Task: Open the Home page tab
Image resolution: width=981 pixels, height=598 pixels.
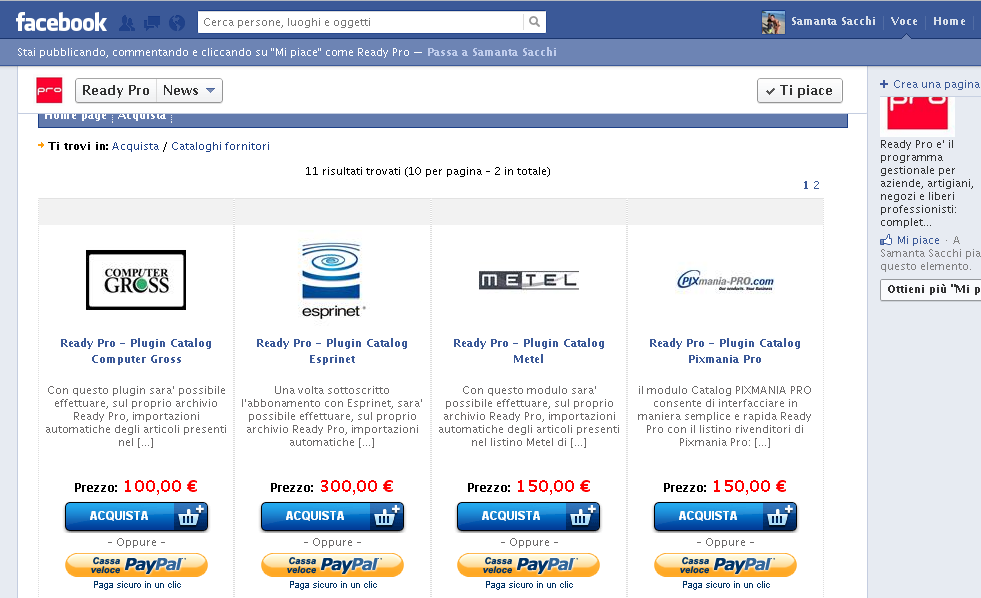Action: 75,116
